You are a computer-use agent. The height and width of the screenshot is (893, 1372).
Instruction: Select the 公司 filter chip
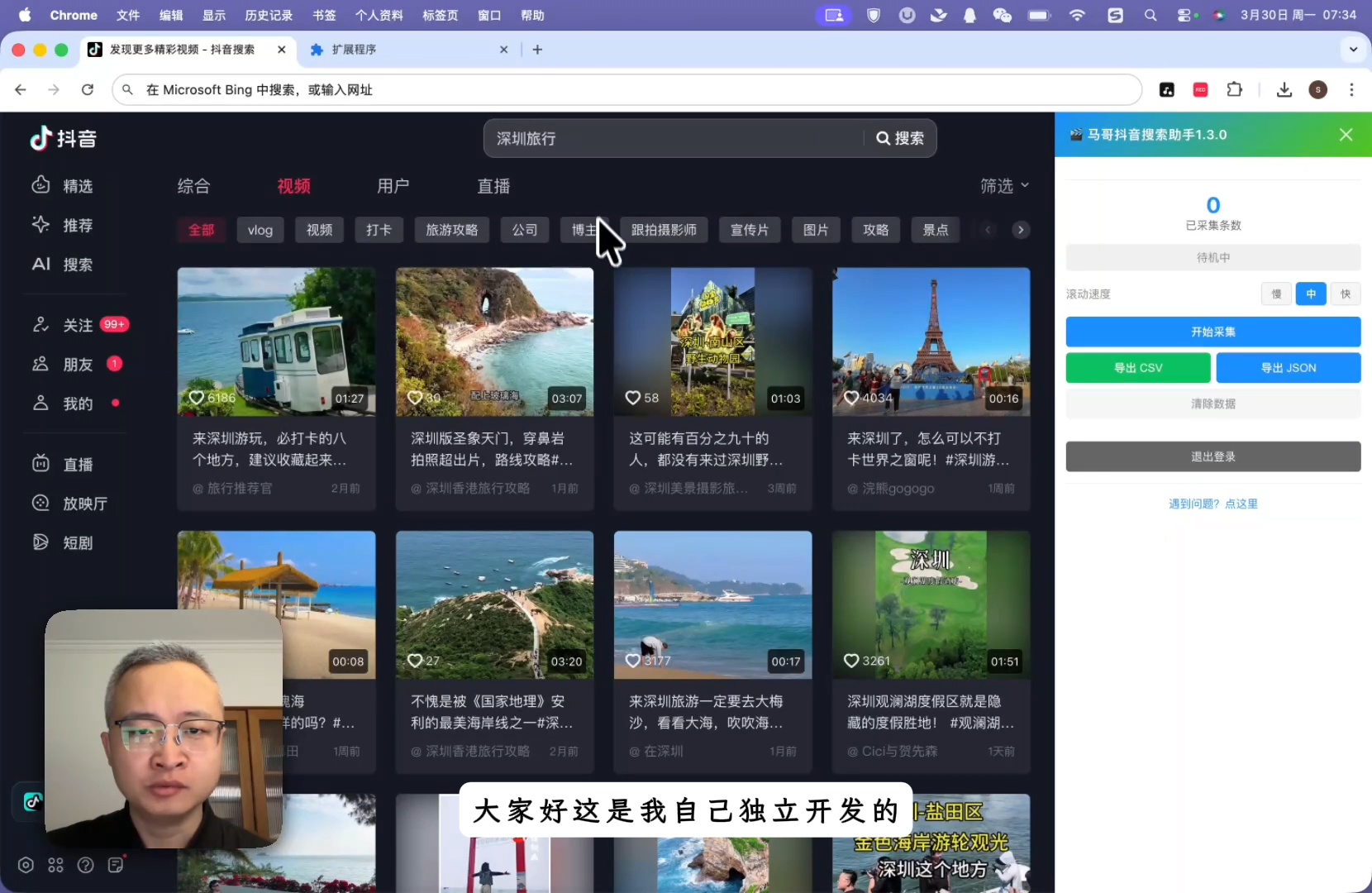click(x=525, y=230)
